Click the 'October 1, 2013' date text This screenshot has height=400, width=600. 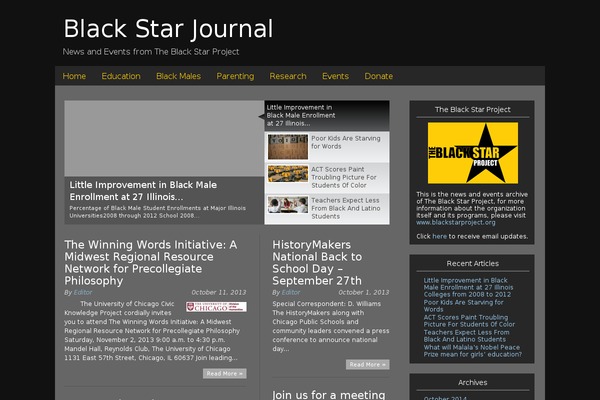pyautogui.click(x=364, y=292)
